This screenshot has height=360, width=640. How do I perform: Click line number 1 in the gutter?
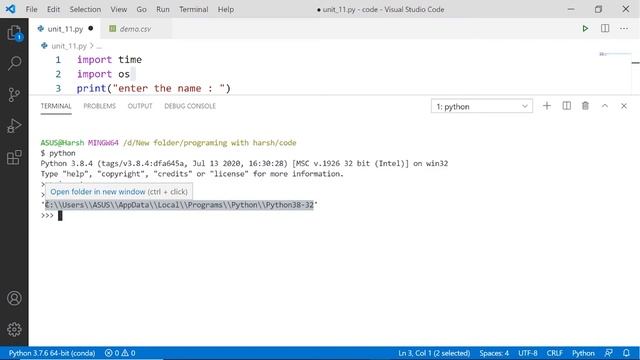58,60
